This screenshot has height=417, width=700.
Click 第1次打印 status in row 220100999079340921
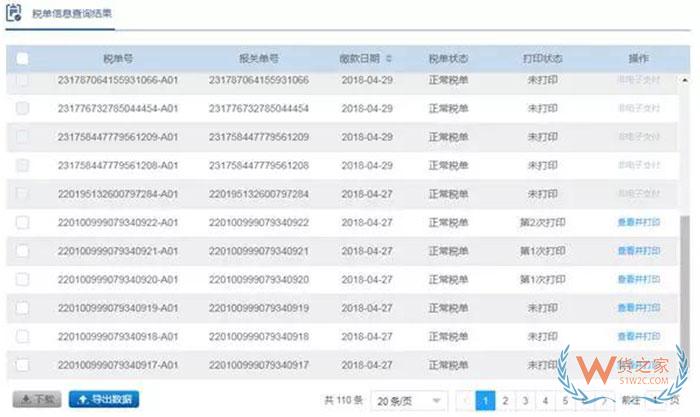(542, 251)
